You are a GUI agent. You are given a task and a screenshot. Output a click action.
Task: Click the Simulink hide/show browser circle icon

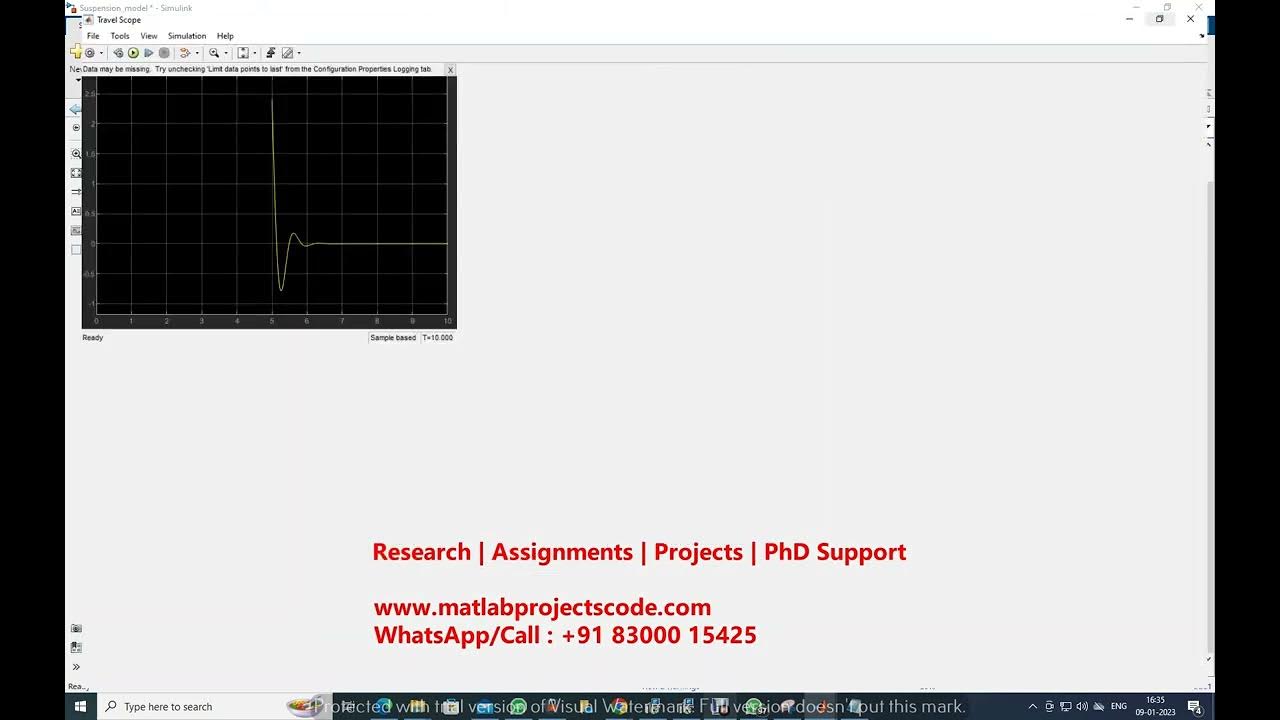(76, 128)
